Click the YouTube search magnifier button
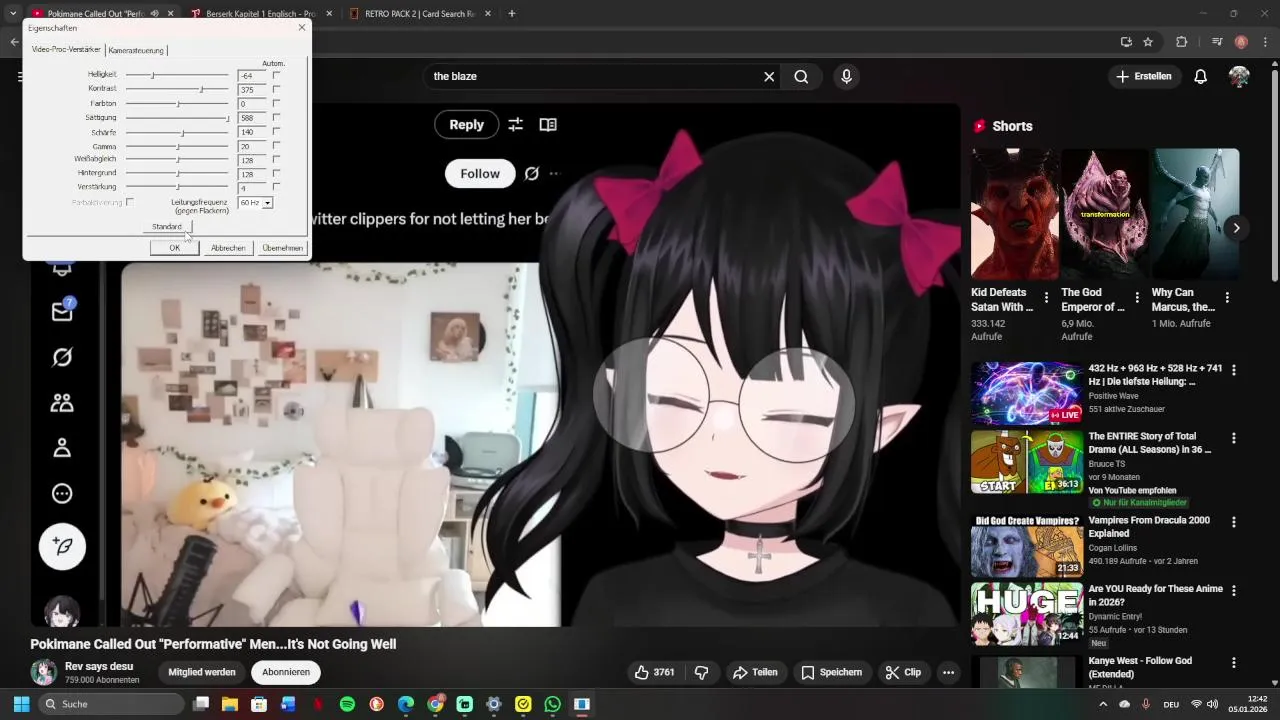Viewport: 1280px width, 720px height. 801,76
